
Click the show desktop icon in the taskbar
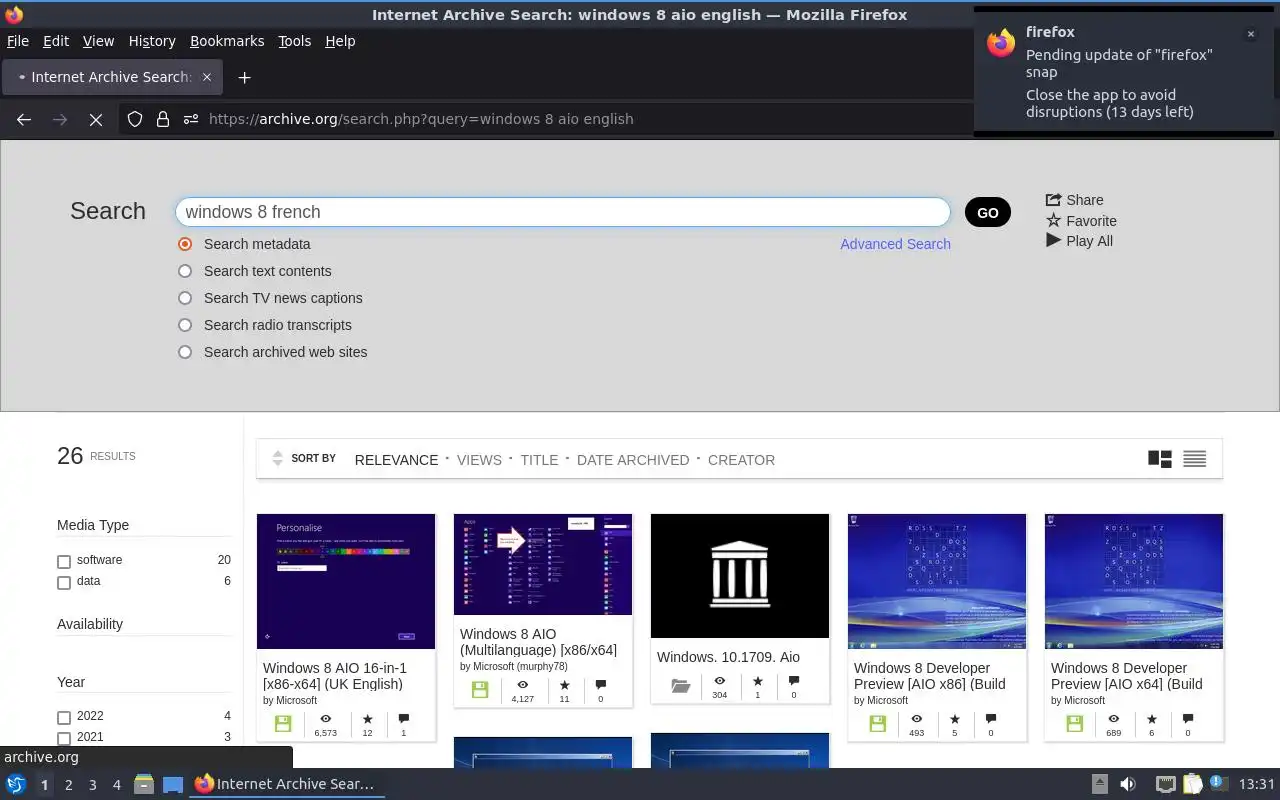point(173,784)
